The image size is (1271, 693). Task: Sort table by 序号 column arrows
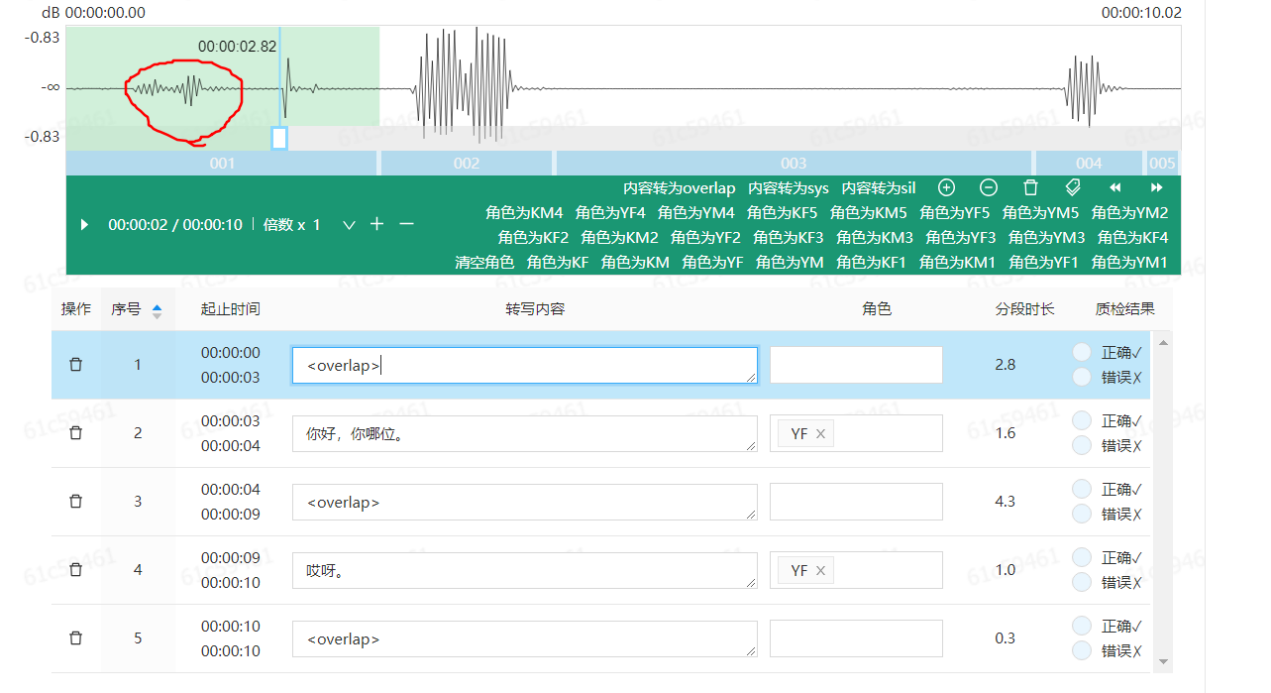tap(157, 311)
